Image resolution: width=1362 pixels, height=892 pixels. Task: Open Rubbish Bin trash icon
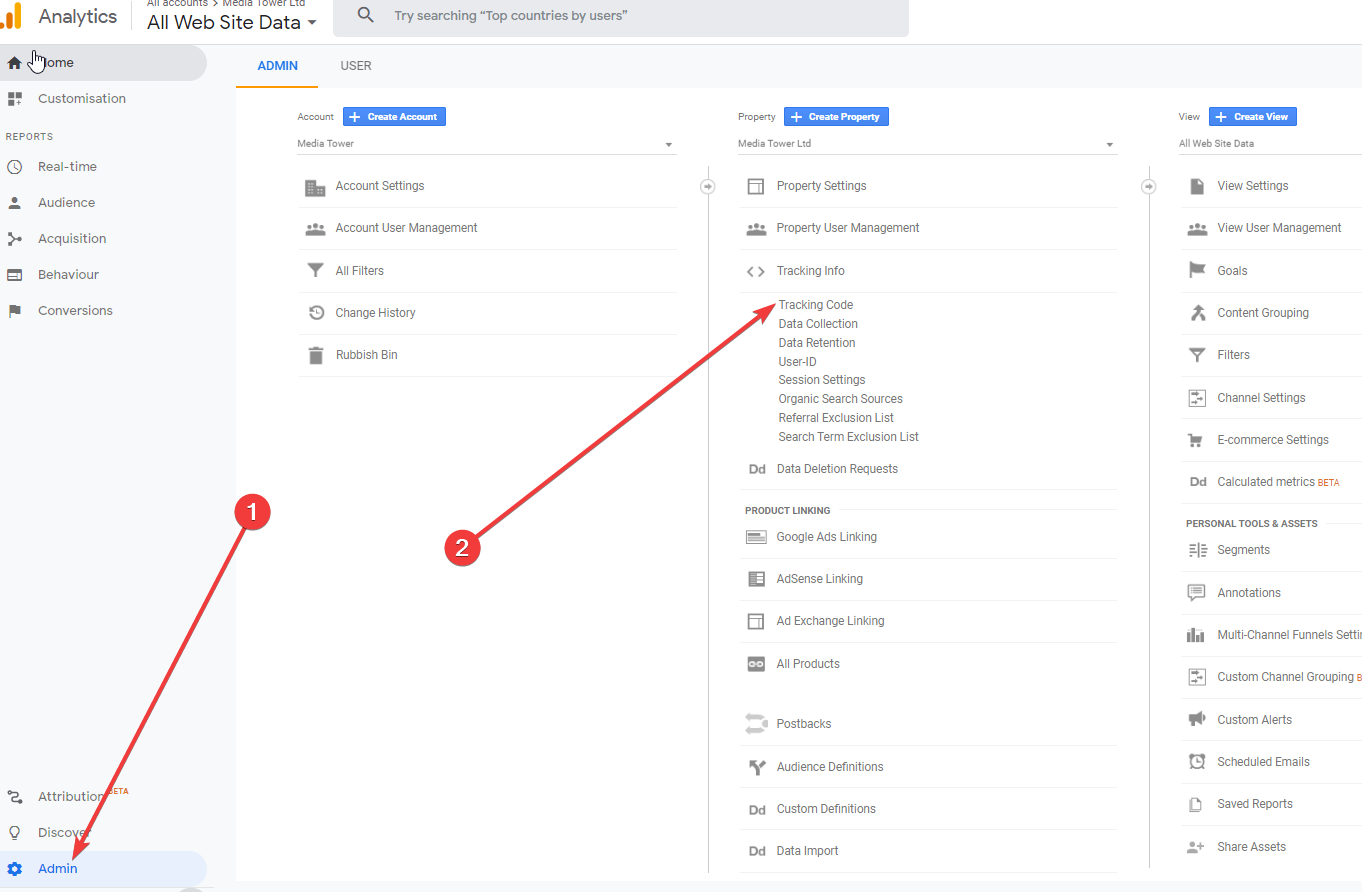[x=316, y=355]
